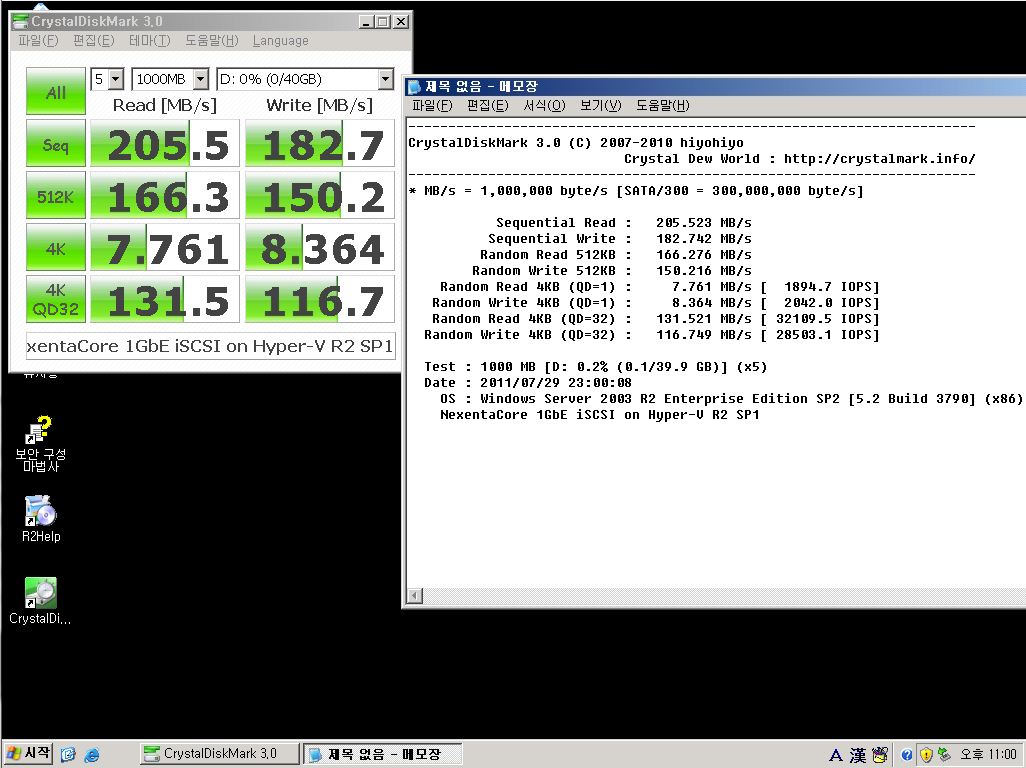Click the IME options tray icon

[x=880, y=755]
